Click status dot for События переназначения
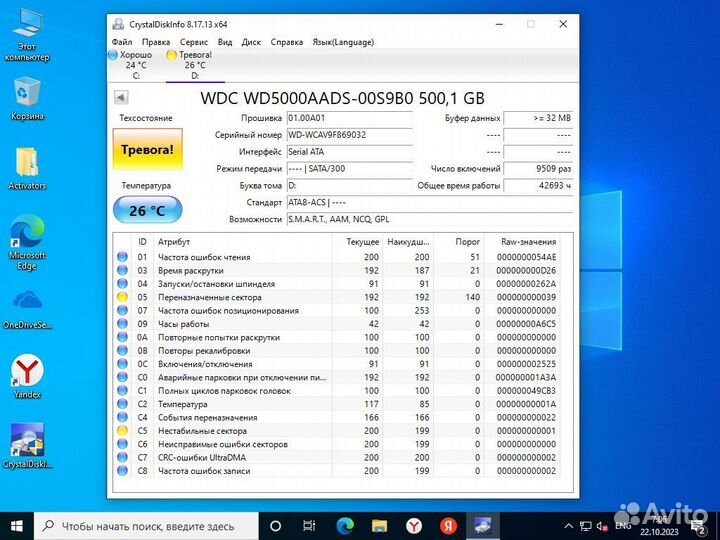The width and height of the screenshot is (720, 540). (x=122, y=417)
